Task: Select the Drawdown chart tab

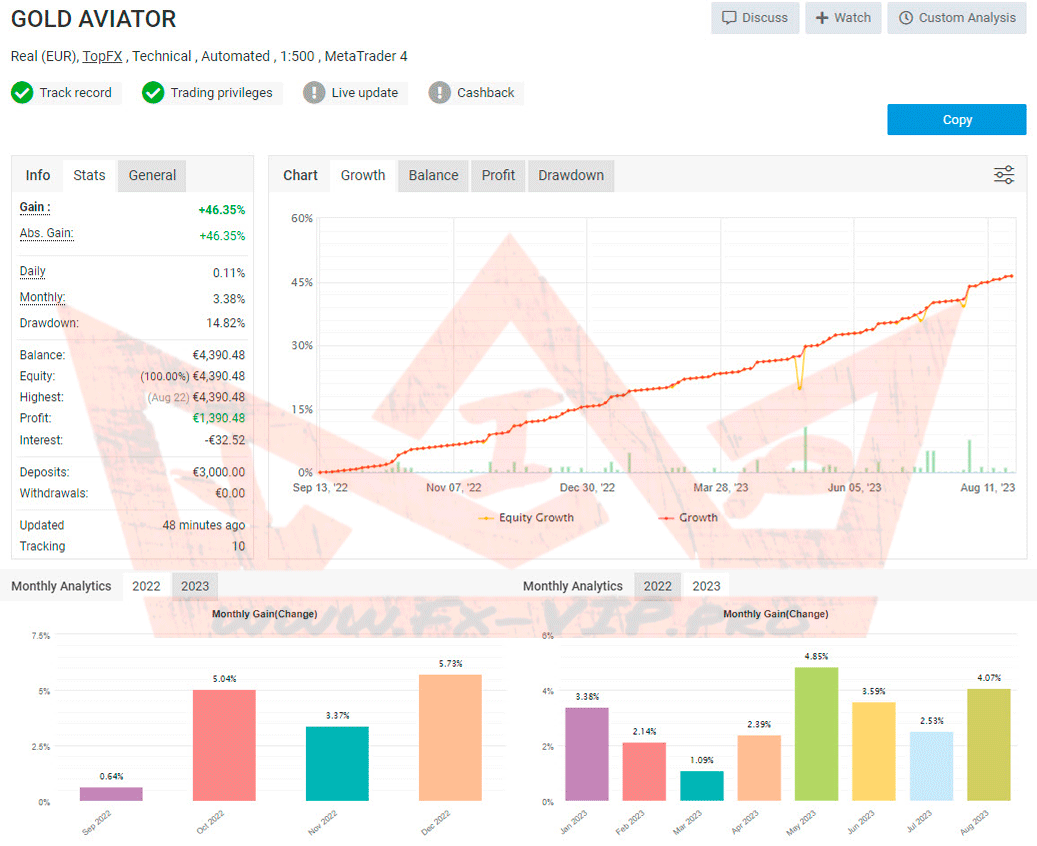Action: pyautogui.click(x=571, y=175)
